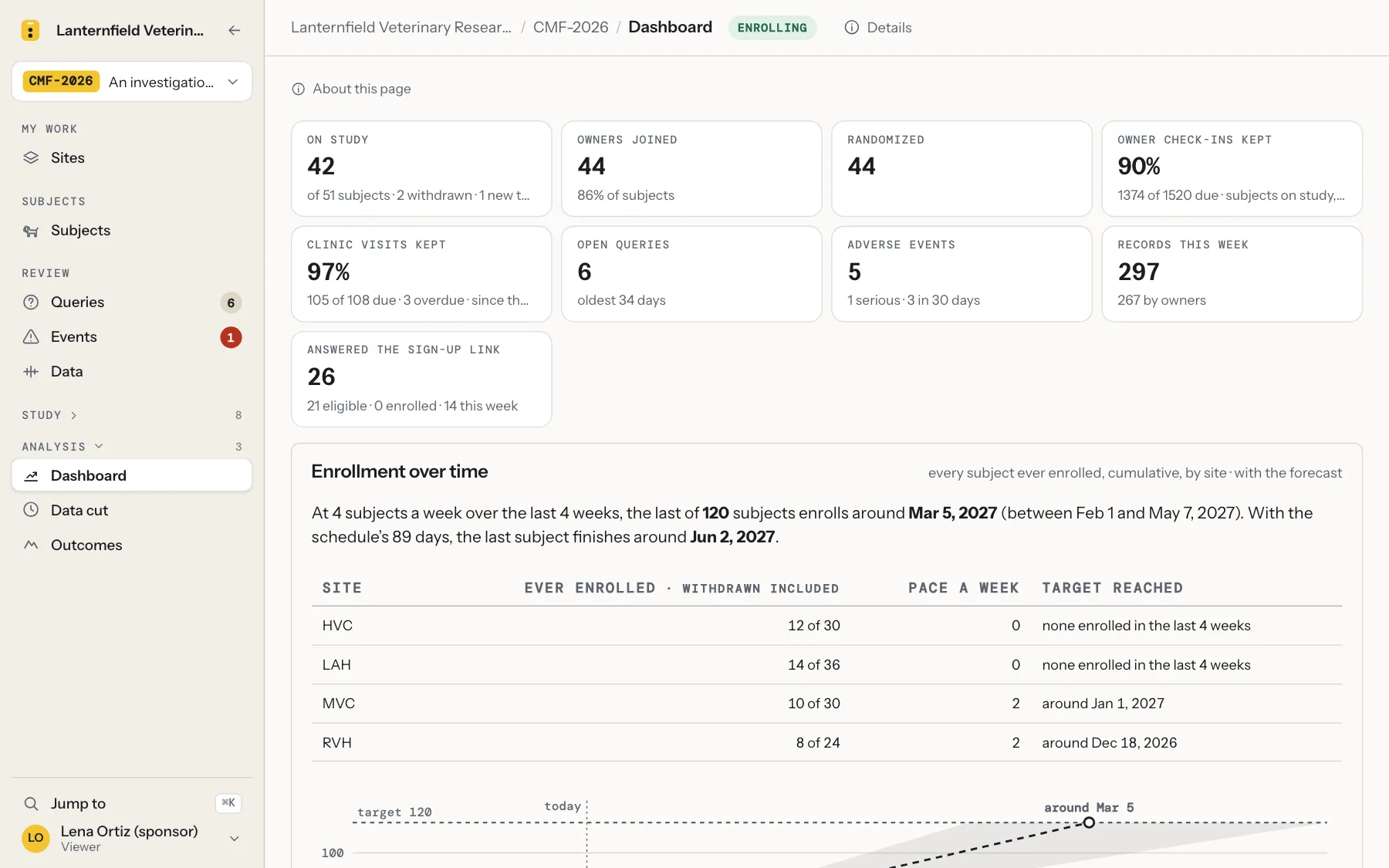Go to Subjects page
The image size is (1389, 868).
pos(132,230)
